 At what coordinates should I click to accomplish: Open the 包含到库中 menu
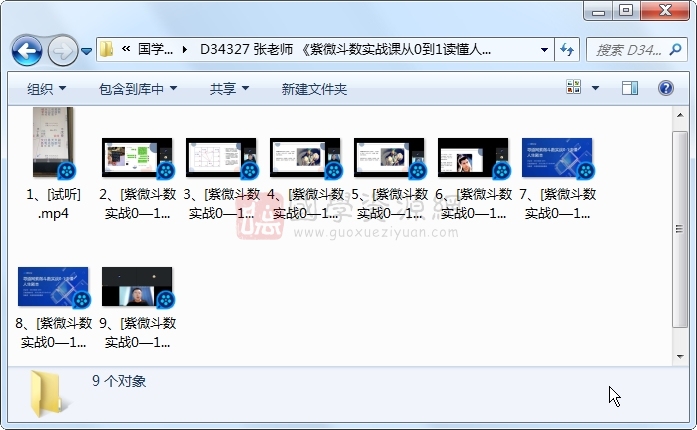[138, 89]
